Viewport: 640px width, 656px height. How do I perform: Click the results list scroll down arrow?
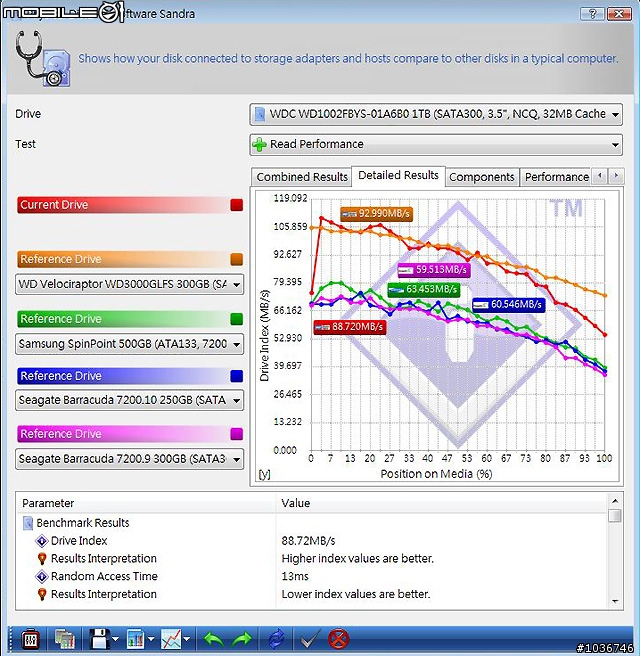(x=615, y=601)
